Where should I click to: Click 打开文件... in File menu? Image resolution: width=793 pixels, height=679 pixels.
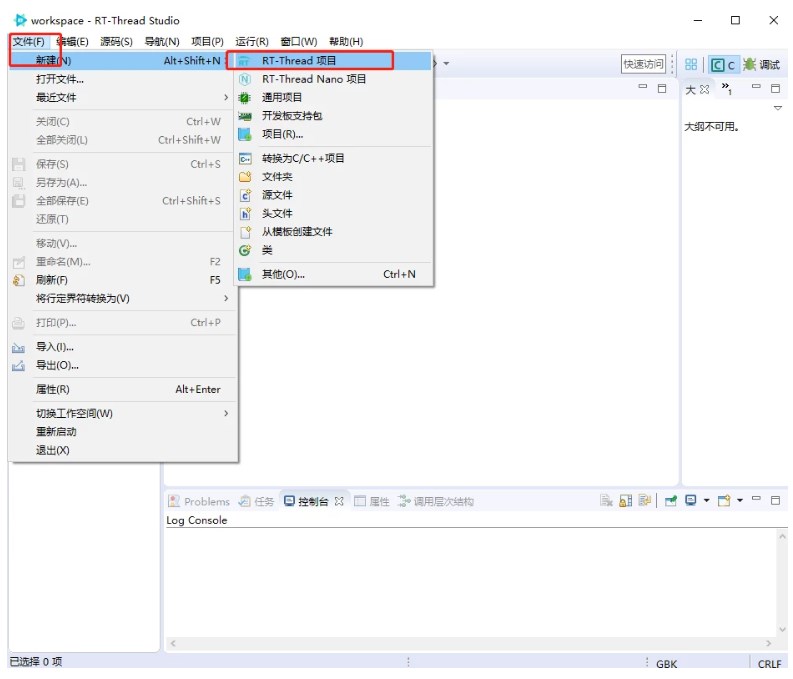123,79
